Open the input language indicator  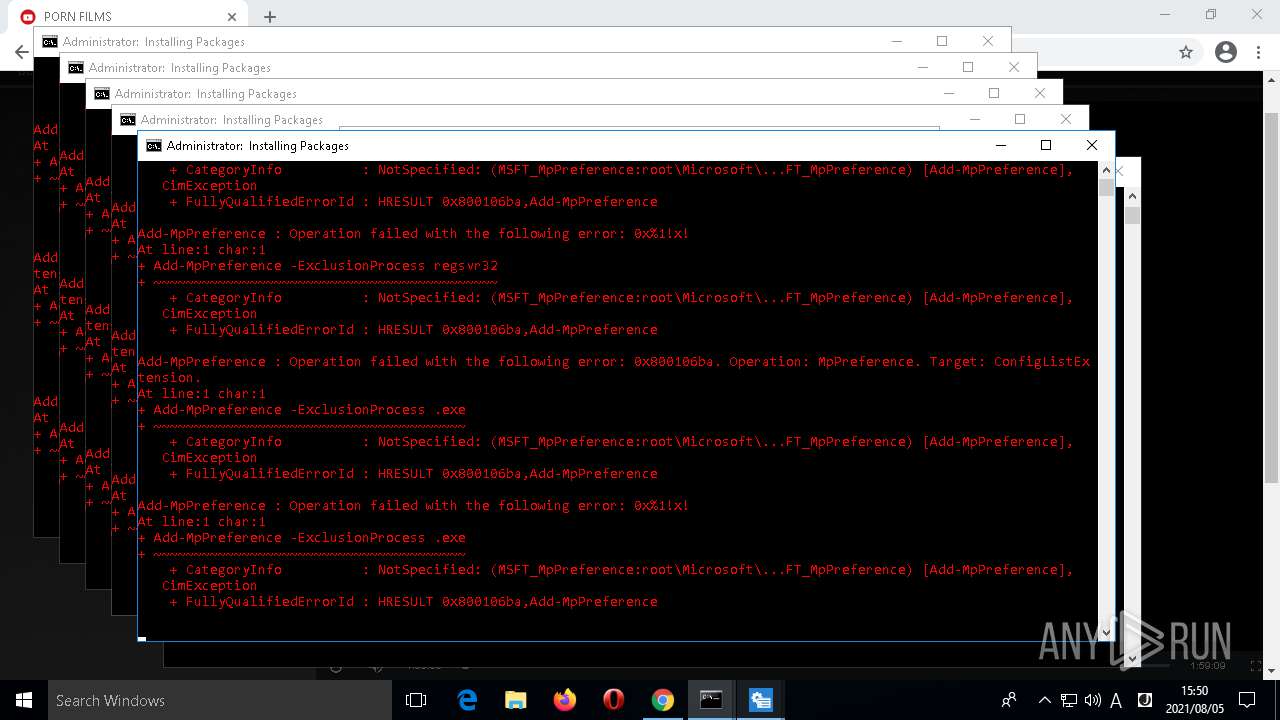click(x=1116, y=700)
